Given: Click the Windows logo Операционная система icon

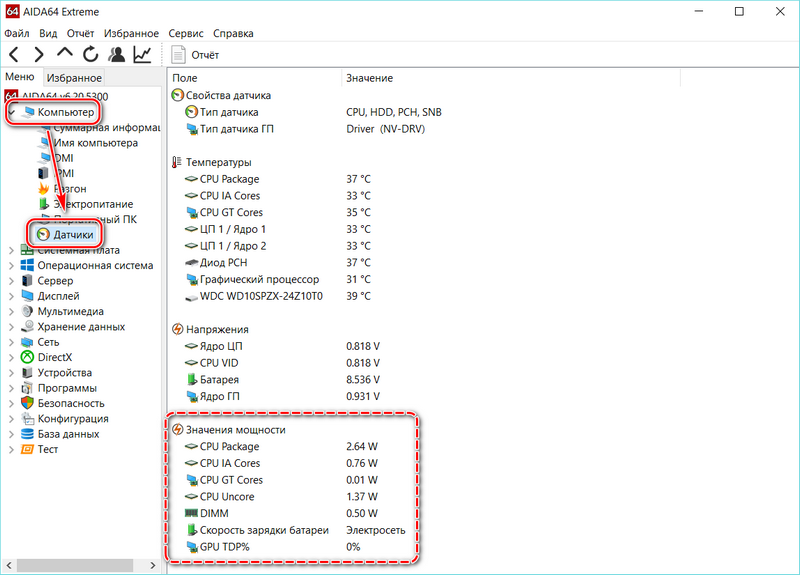Looking at the screenshot, I should click(x=27, y=265).
